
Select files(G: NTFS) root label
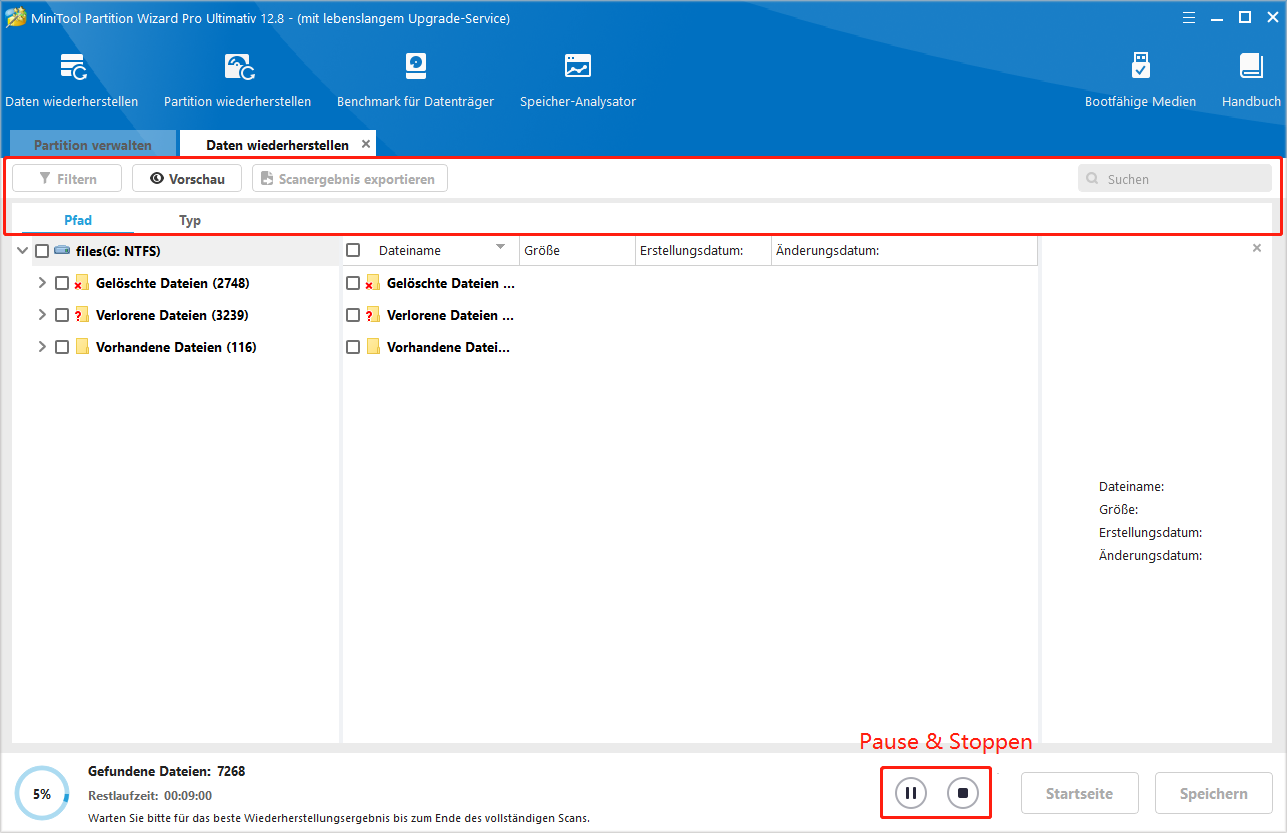click(118, 251)
